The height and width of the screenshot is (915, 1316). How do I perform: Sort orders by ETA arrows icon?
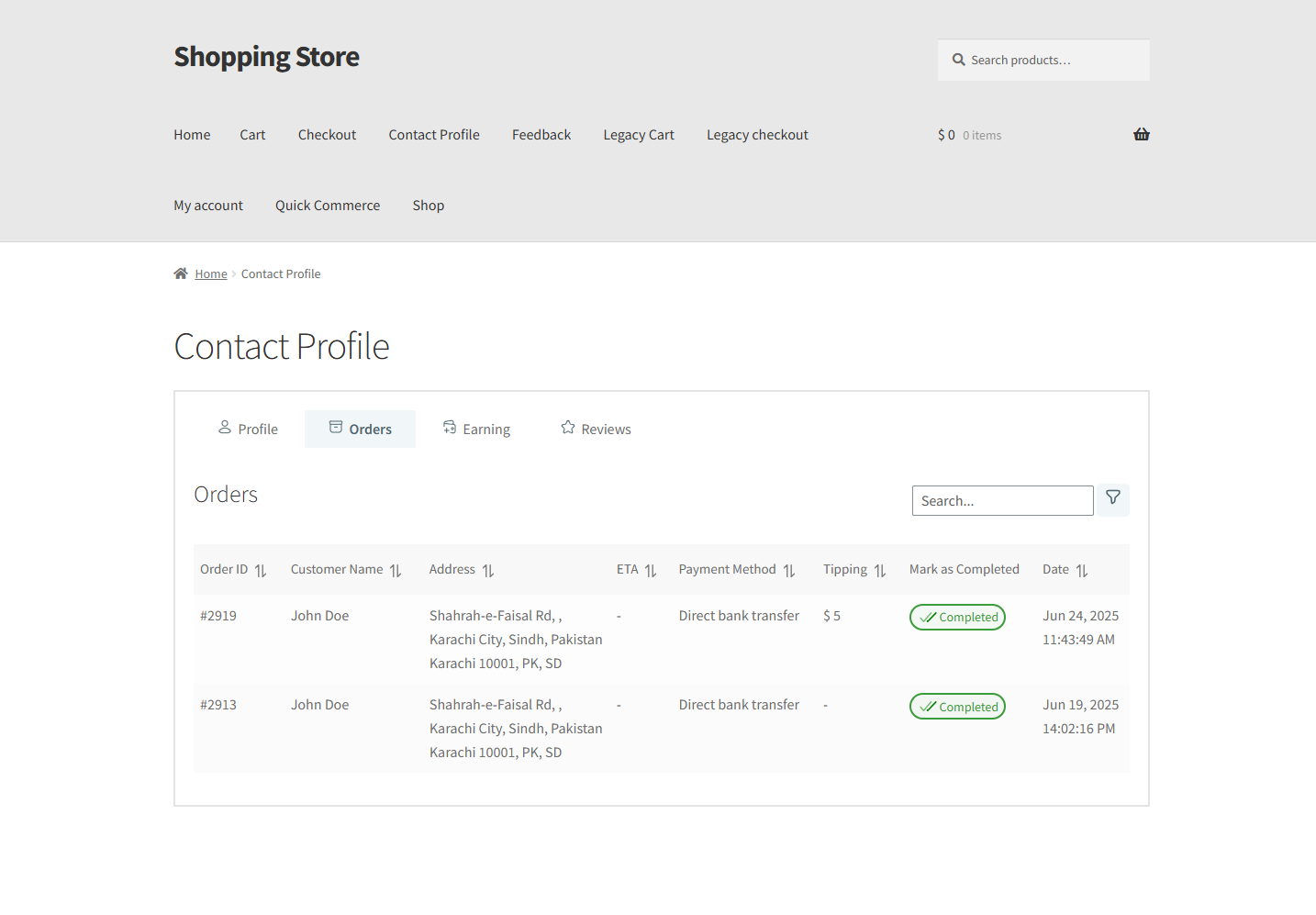click(x=651, y=571)
